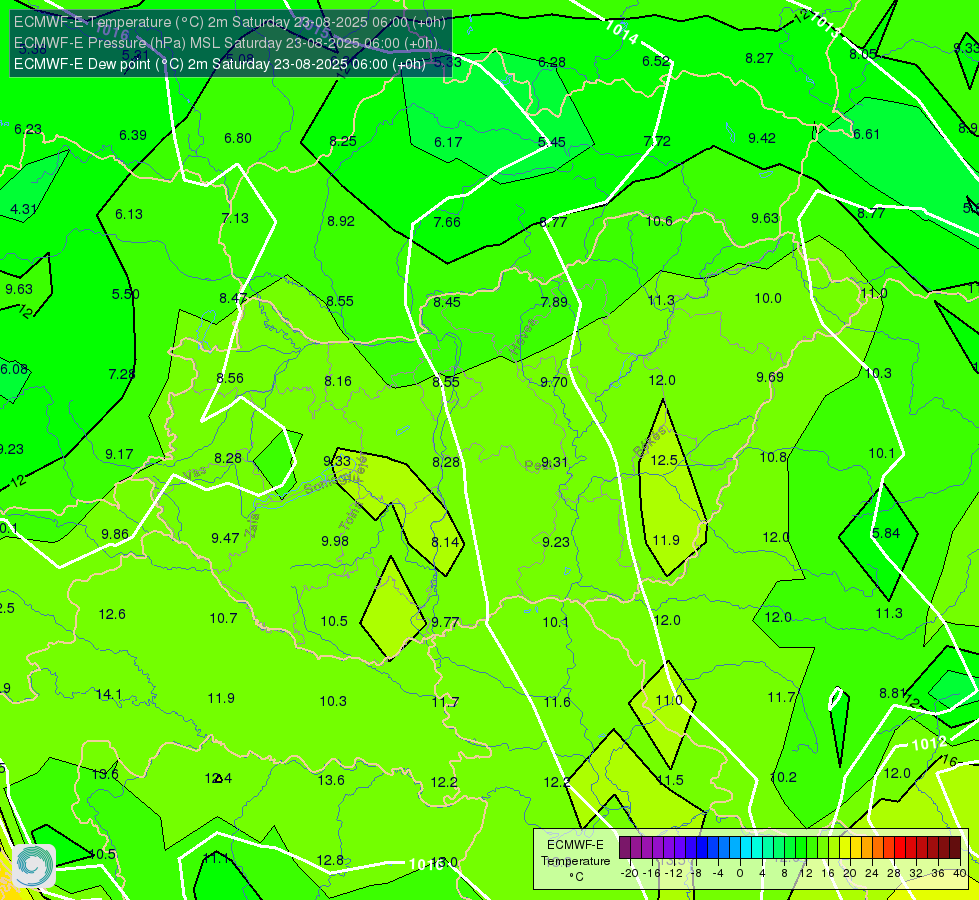979x900 pixels.
Task: Select the ECMWF-E Dew point 2m layer line
Action: [220, 64]
